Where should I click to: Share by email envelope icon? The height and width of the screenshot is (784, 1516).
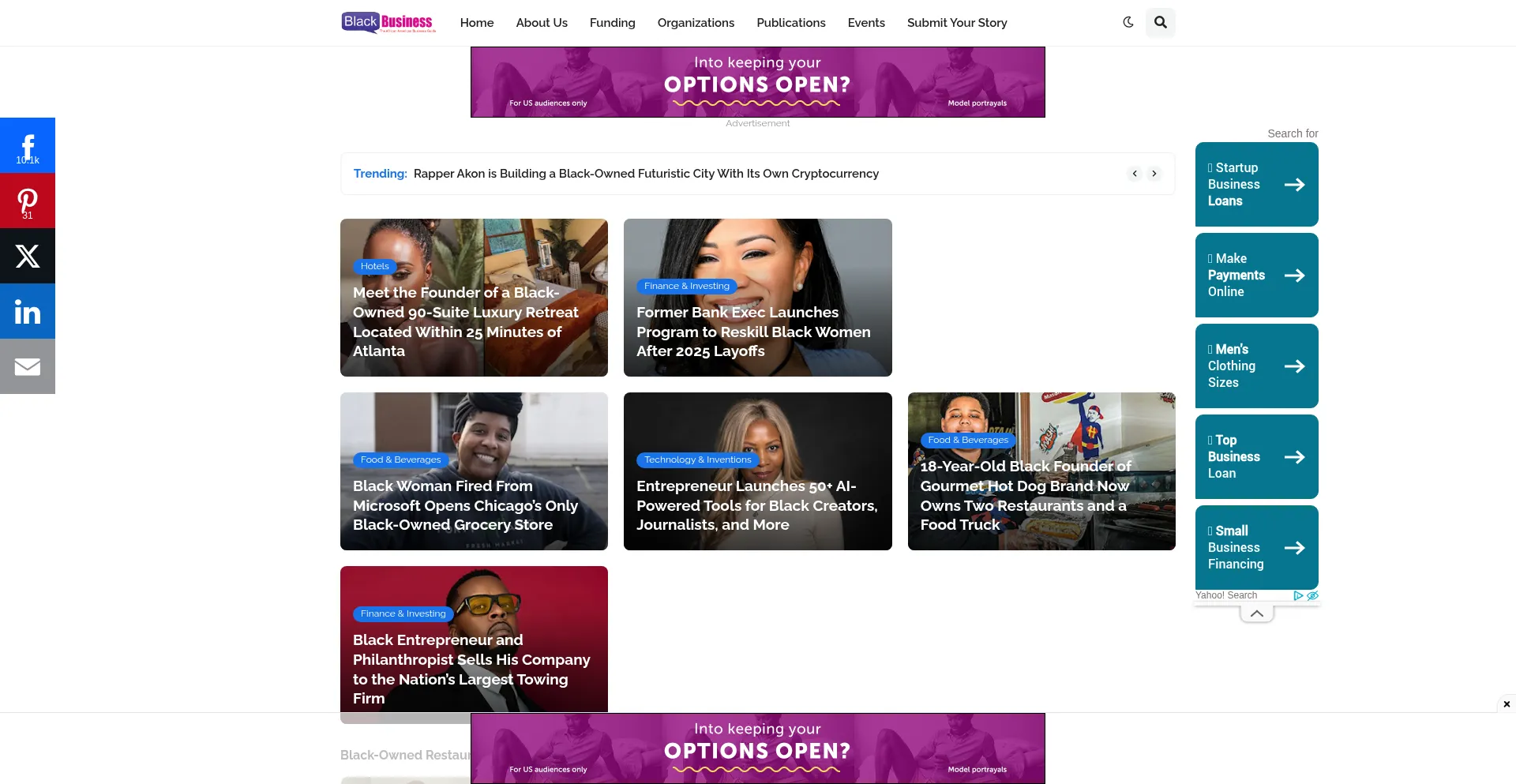click(28, 366)
